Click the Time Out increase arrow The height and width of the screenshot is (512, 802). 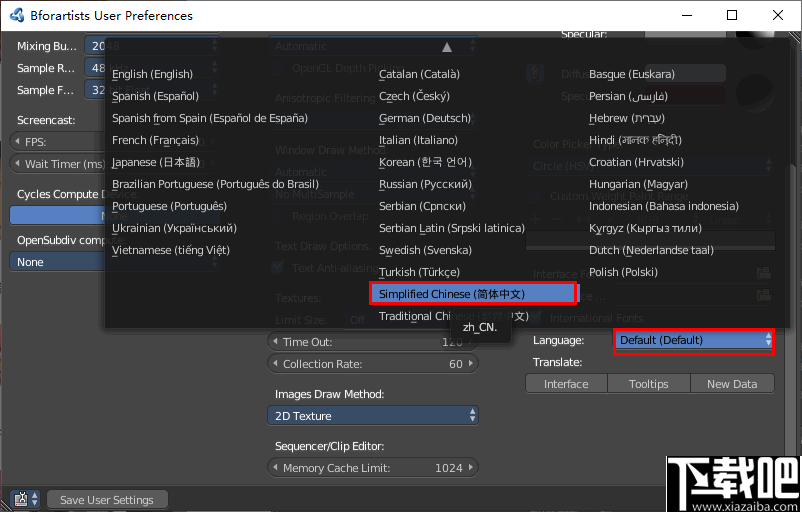(472, 341)
